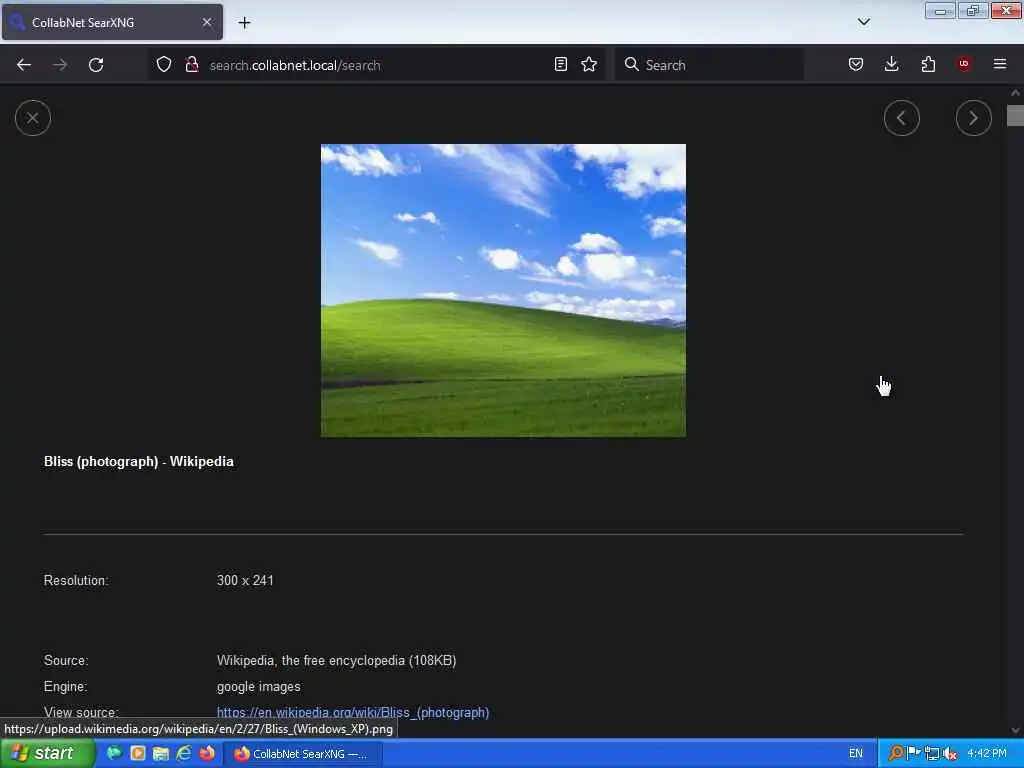Go to the next image result
Screen dimensions: 1024x768
click(x=973, y=118)
